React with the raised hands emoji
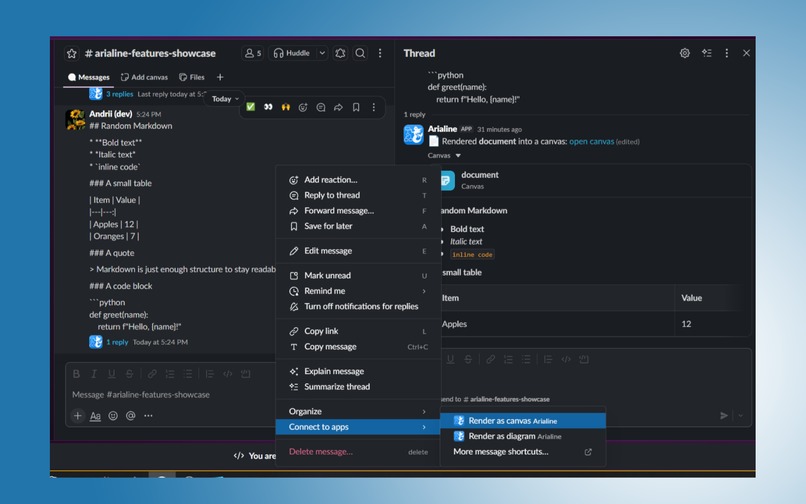This screenshot has width=806, height=504. click(x=286, y=107)
